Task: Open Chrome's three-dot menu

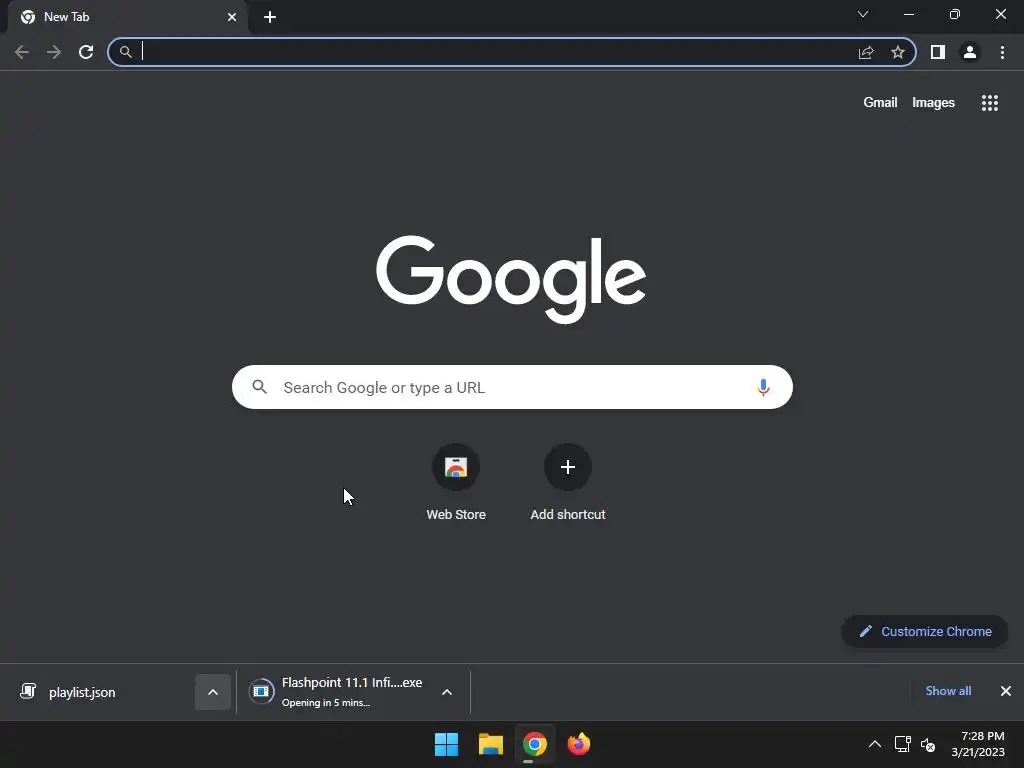Action: pyautogui.click(x=1002, y=52)
